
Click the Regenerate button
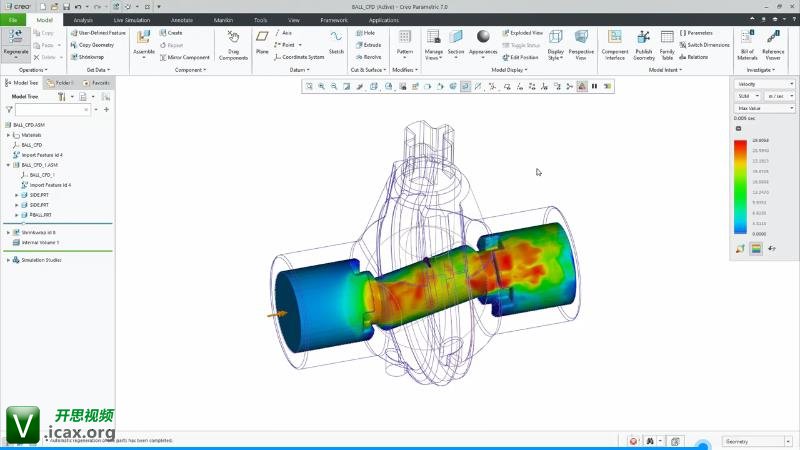point(15,44)
